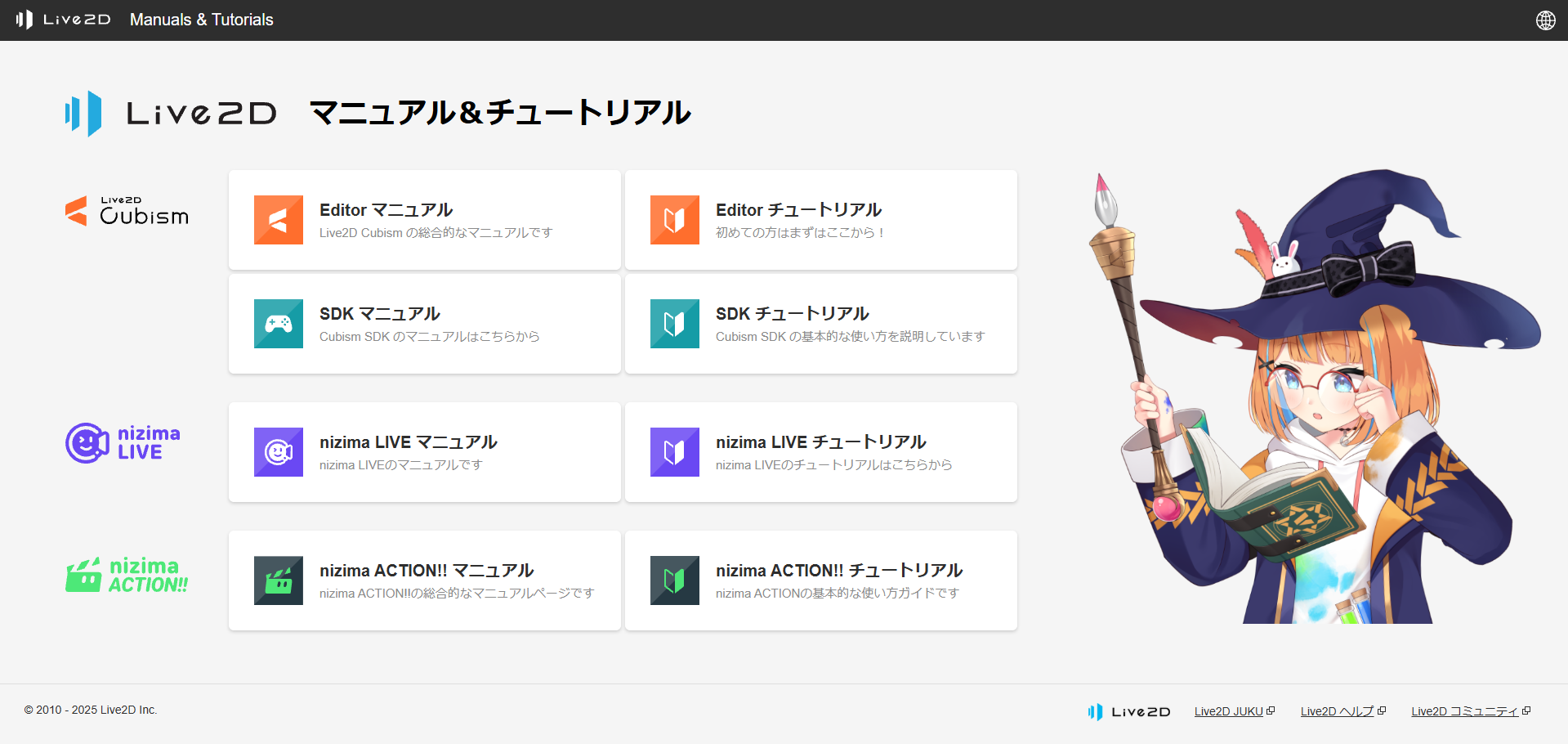This screenshot has height=744, width=1568.
Task: Click the orange Editor チュートリアル book icon
Action: tap(674, 220)
